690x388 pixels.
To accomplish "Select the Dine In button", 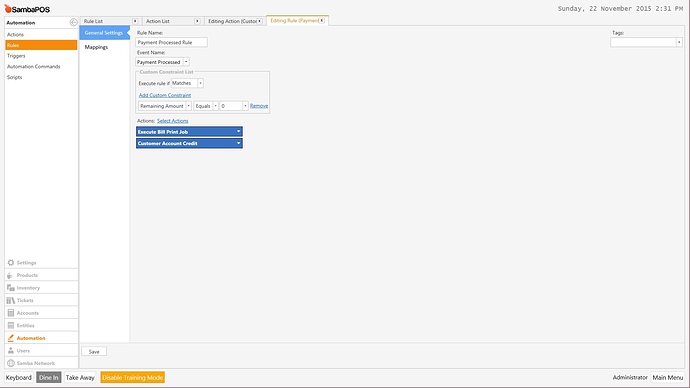I will click(48, 377).
